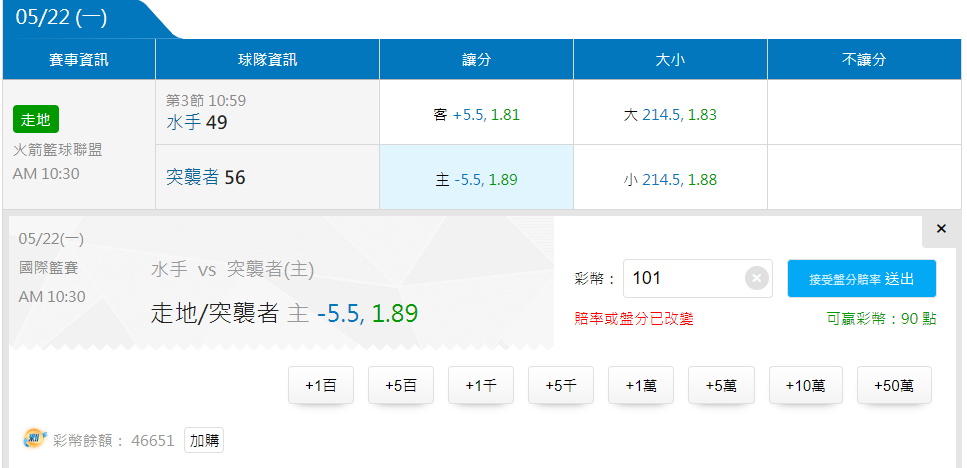Screen dimensions: 967x468
Task: Click the league name 火箭籃球聯盟
Action: click(x=57, y=150)
